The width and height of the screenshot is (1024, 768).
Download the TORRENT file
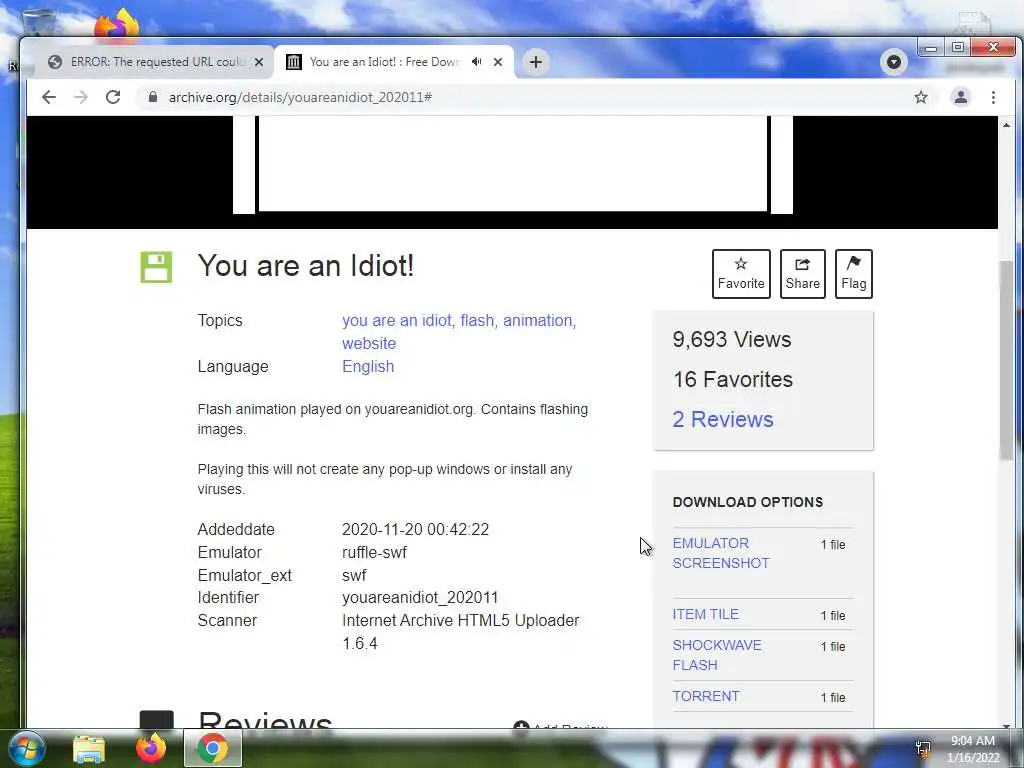coord(706,696)
